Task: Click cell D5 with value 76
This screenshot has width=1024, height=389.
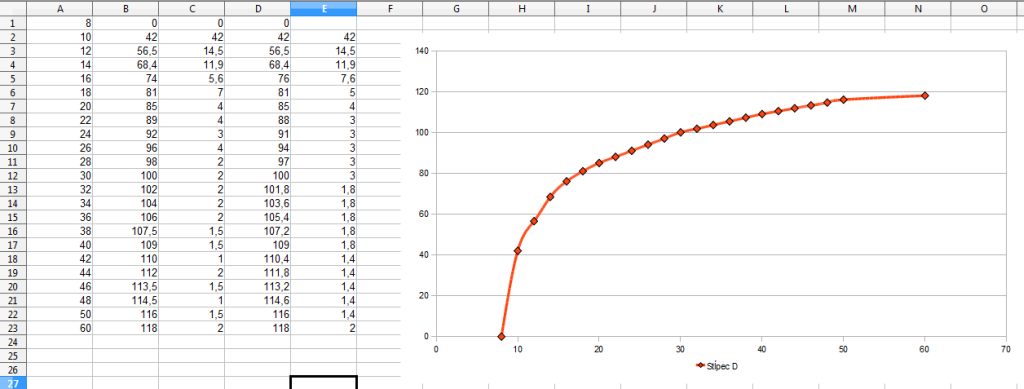Action: tap(257, 78)
